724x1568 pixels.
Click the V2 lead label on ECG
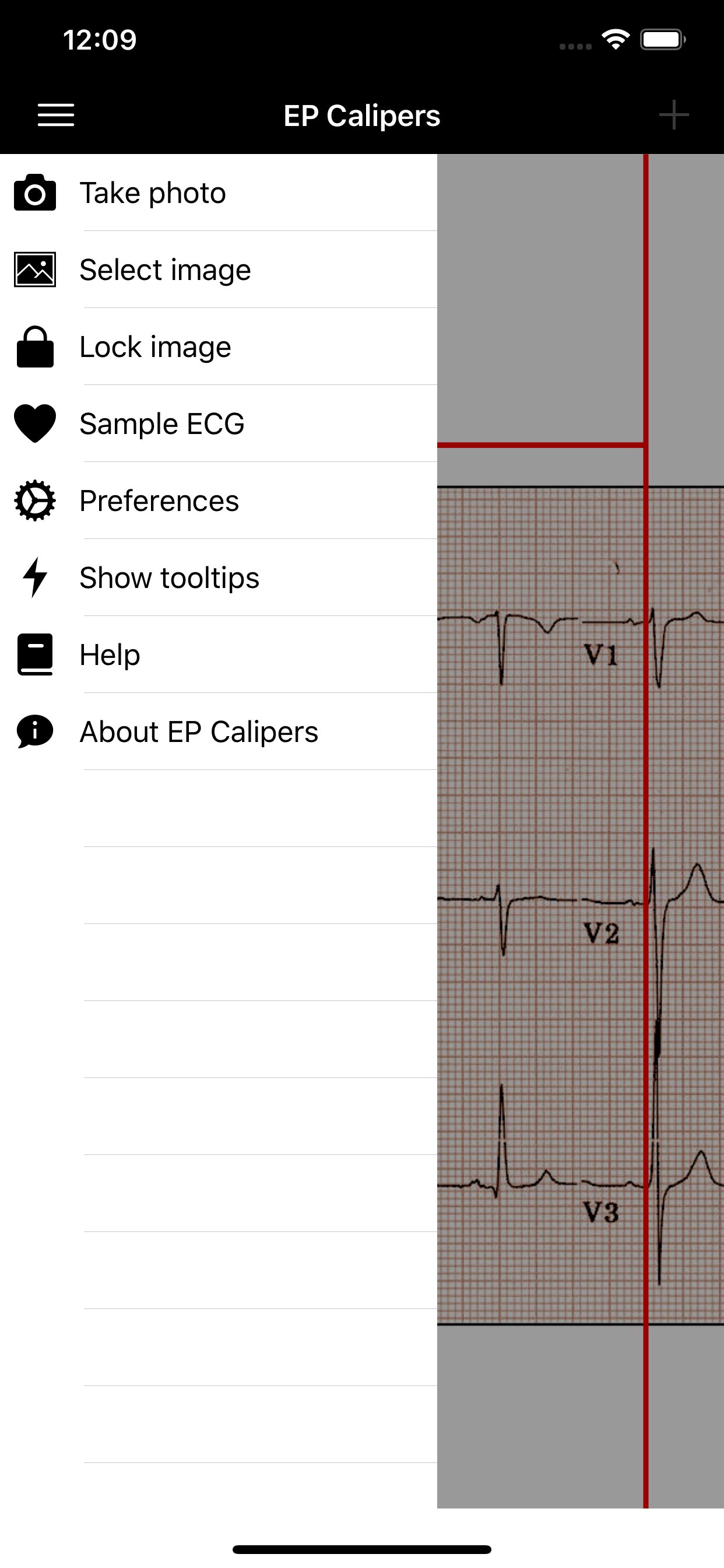(x=601, y=933)
